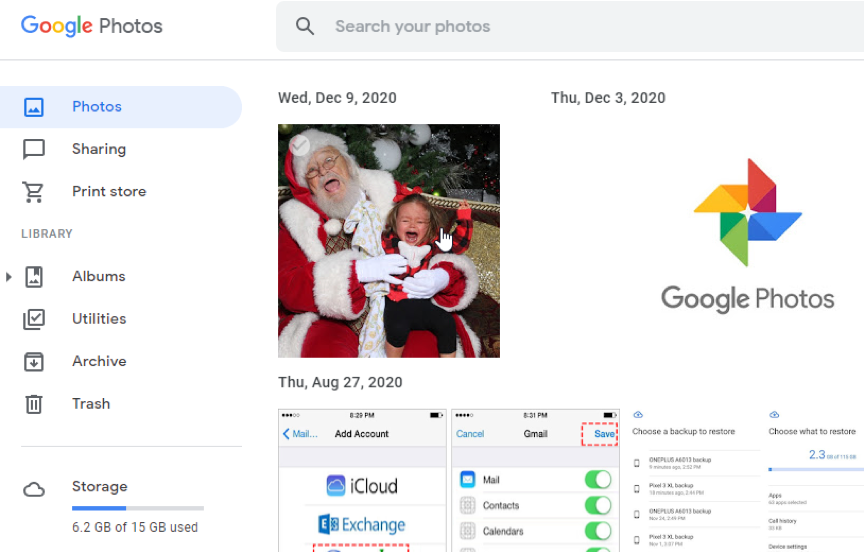The width and height of the screenshot is (864, 552).
Task: Click the Sharing speech bubble icon
Action: point(34,149)
